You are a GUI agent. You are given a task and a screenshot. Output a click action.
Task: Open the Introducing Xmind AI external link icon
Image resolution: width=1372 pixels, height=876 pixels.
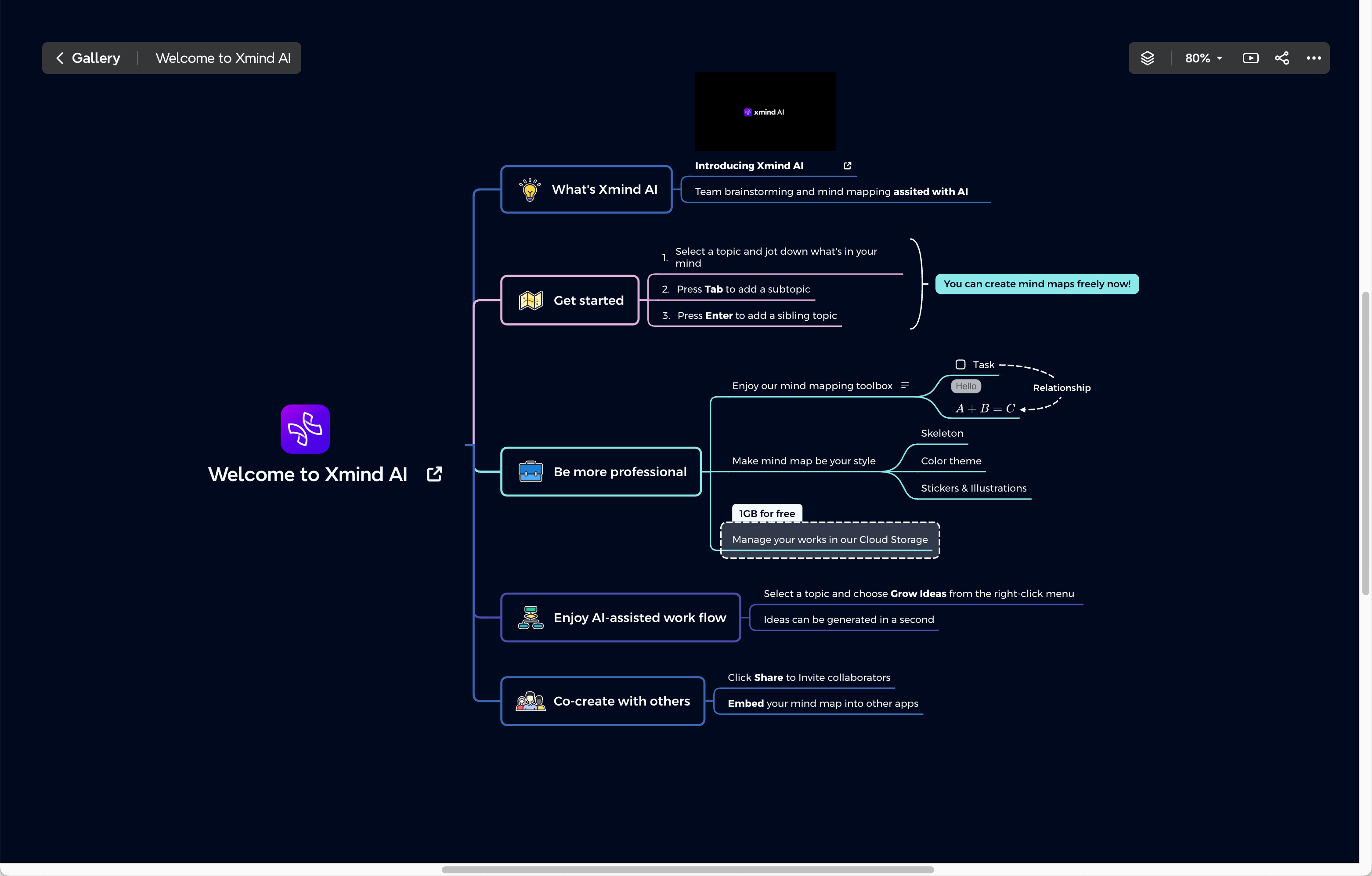point(847,166)
